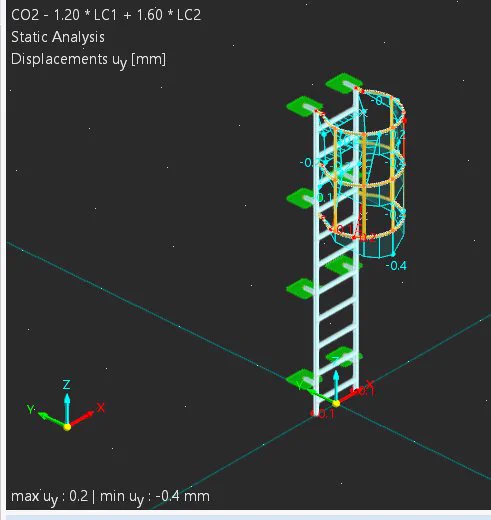The width and height of the screenshot is (491, 520).
Task: Click the "Displacements uy [mm]" result label
Action: click(88, 60)
